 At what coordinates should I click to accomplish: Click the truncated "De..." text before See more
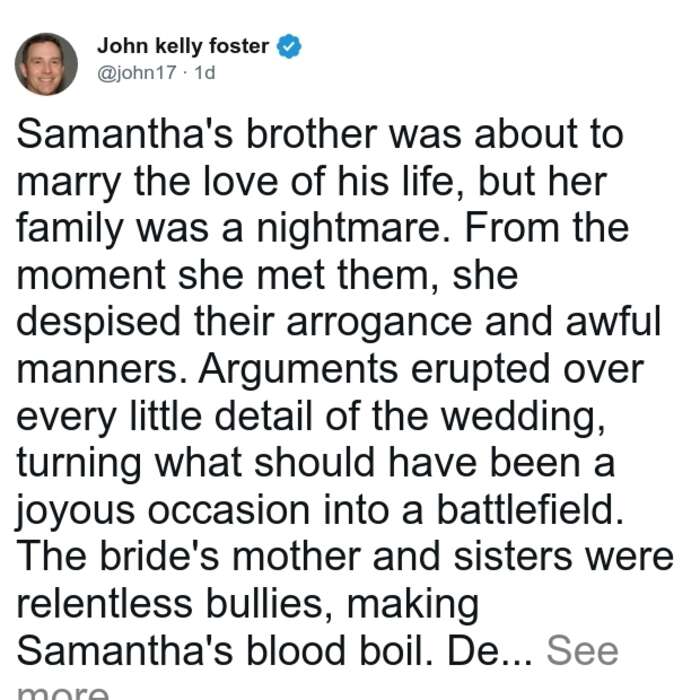490,650
